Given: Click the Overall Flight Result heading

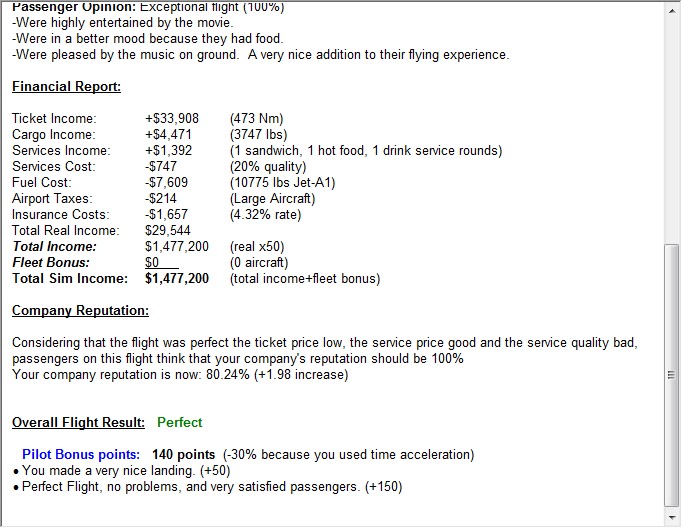Looking at the screenshot, I should (78, 423).
